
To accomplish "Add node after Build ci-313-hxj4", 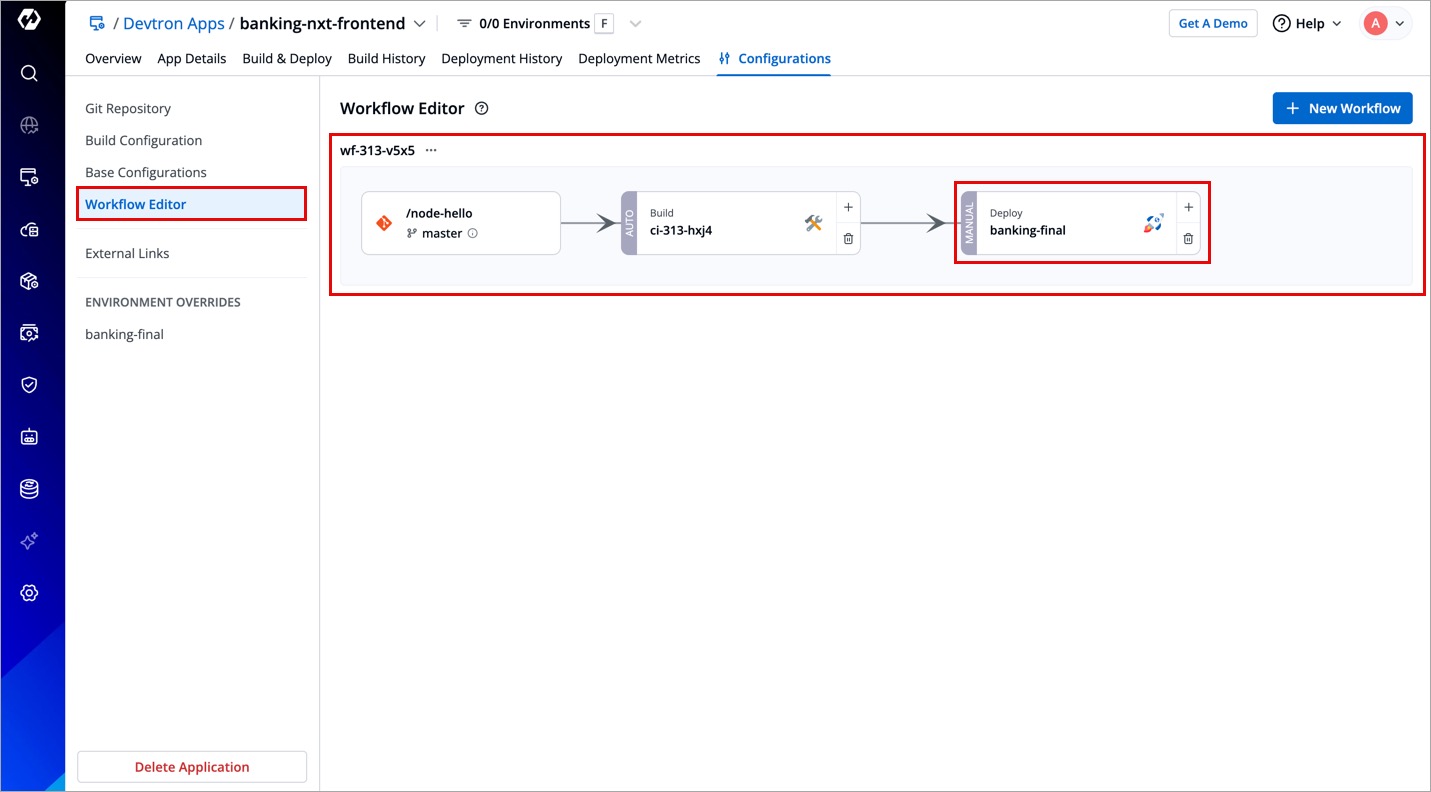I will (848, 207).
